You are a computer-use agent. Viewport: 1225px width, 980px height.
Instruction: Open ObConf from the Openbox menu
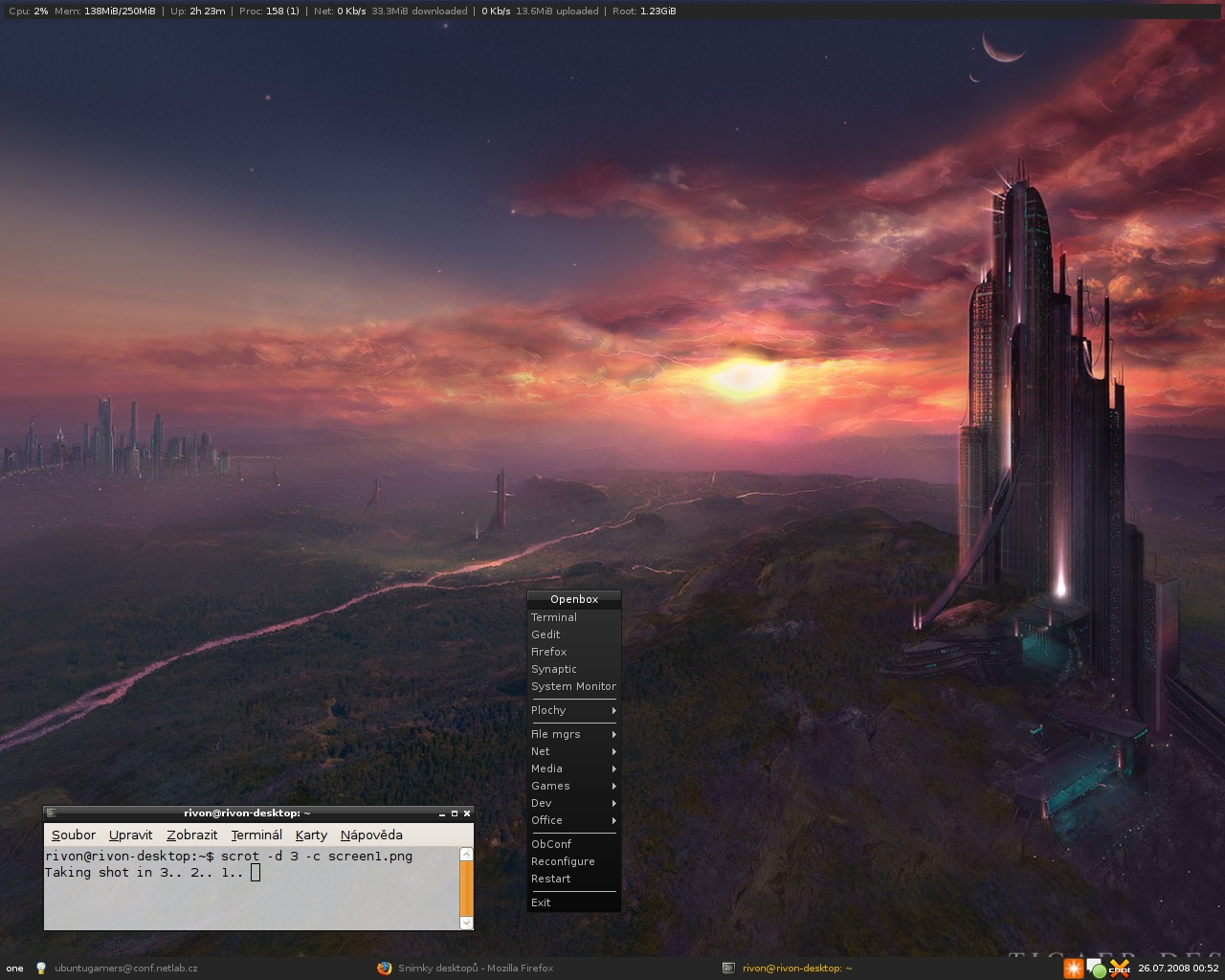574,844
